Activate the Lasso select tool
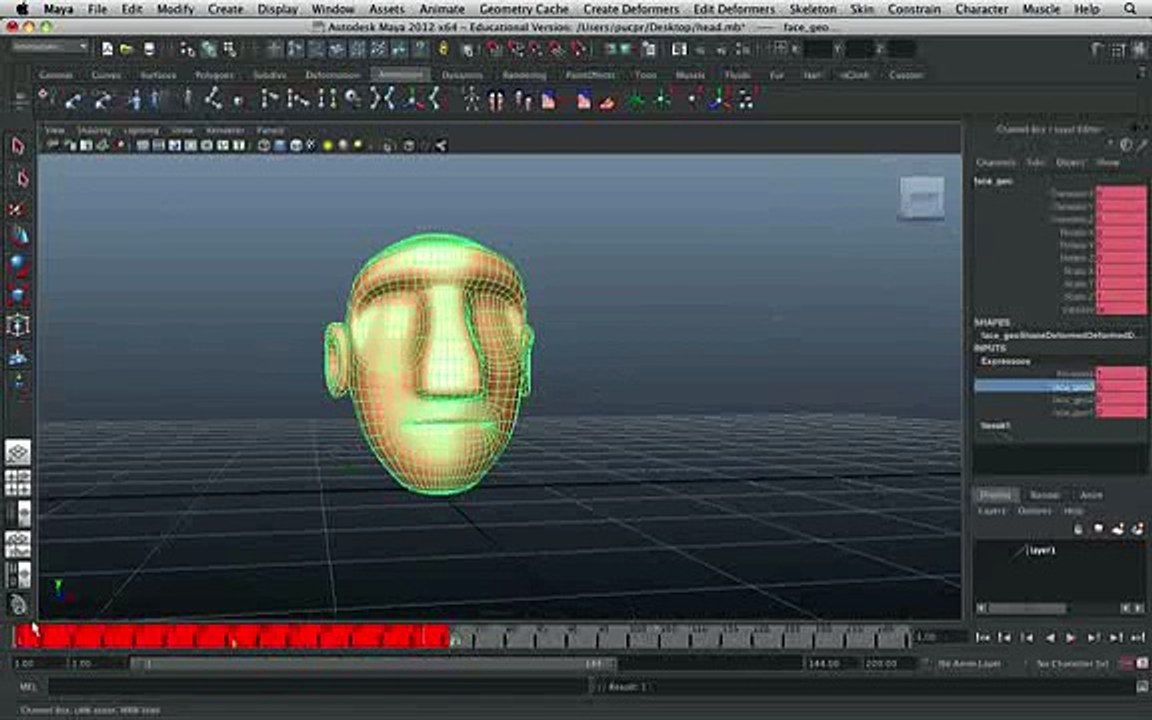 (x=21, y=178)
